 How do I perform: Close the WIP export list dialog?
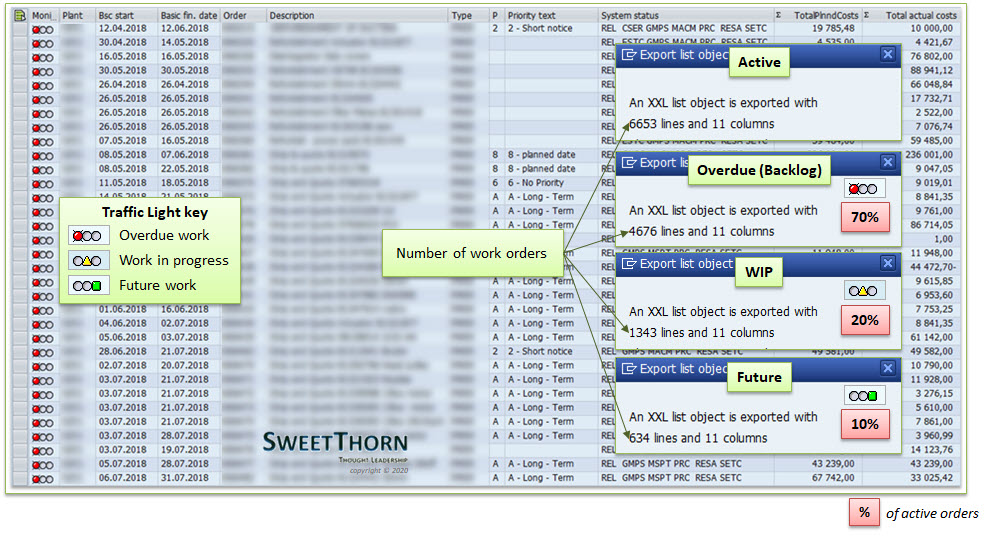pyautogui.click(x=887, y=263)
